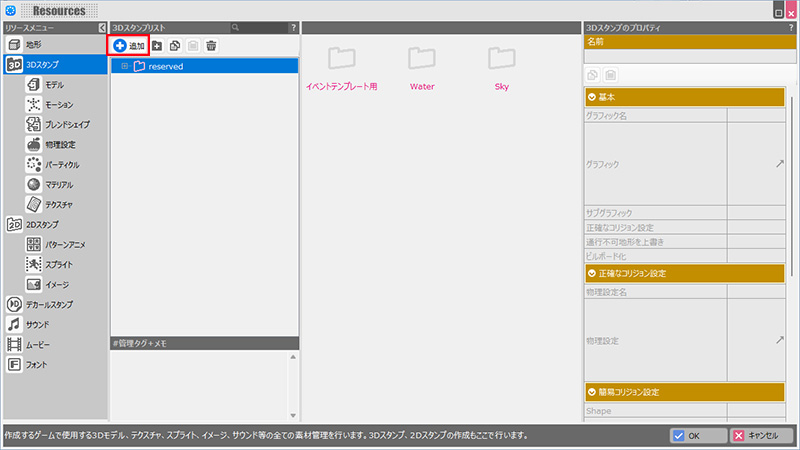Image resolution: width=800 pixels, height=450 pixels.
Task: Click the trash delete icon in list toolbar
Action: pyautogui.click(x=211, y=46)
